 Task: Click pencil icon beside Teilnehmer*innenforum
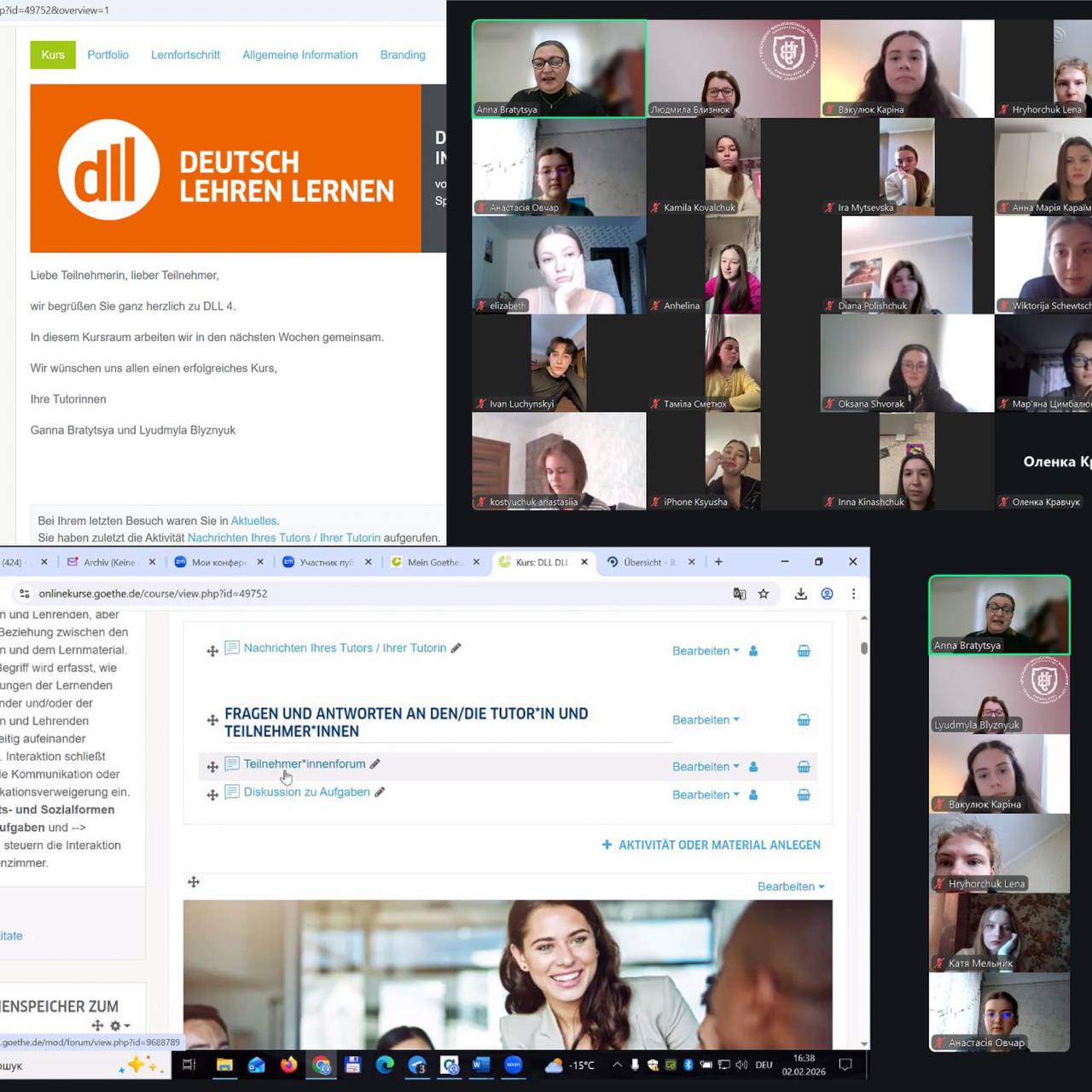click(x=375, y=764)
